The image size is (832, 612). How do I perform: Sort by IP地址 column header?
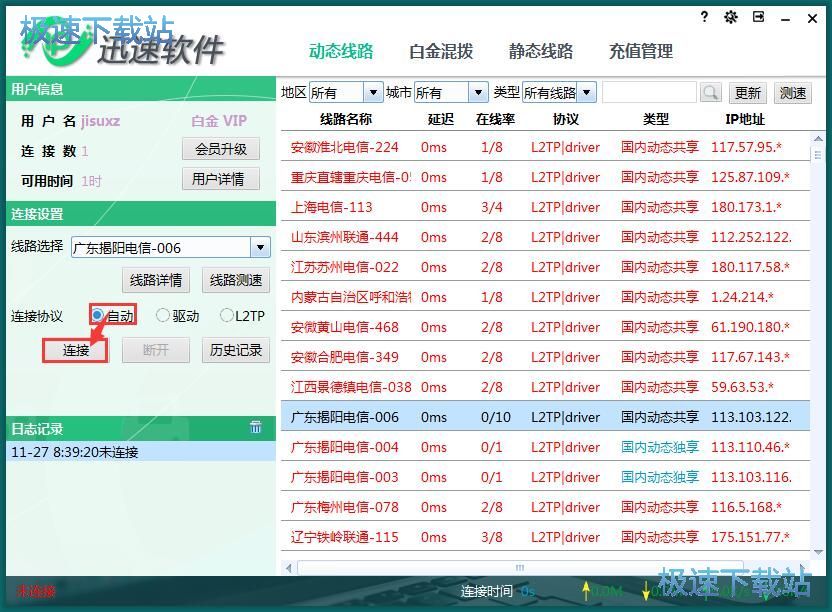[x=745, y=119]
